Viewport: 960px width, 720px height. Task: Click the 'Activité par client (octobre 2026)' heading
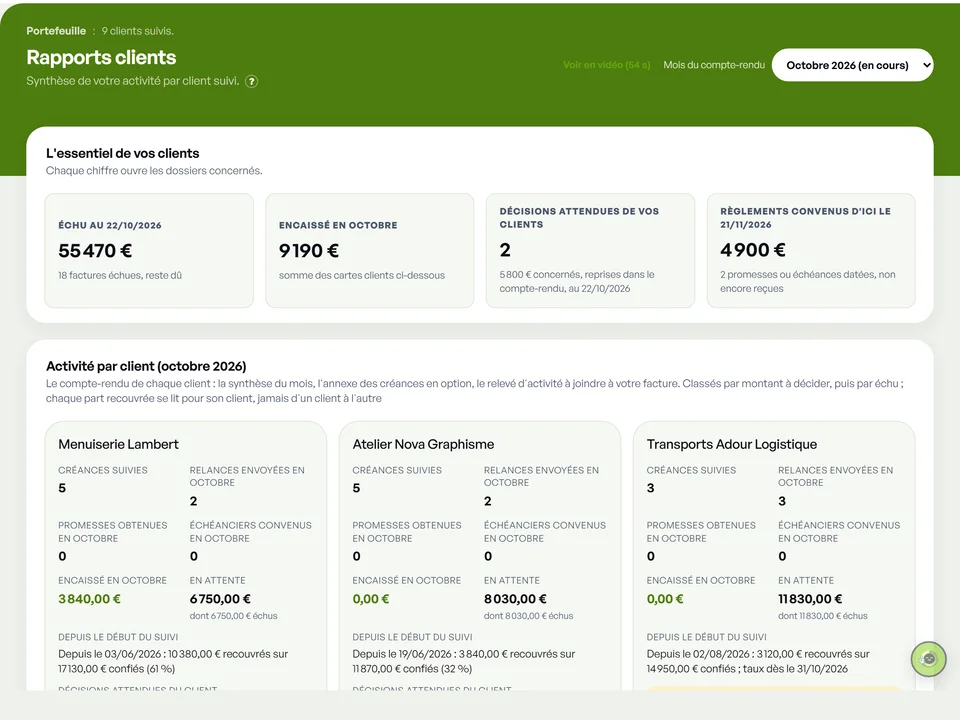(146, 366)
